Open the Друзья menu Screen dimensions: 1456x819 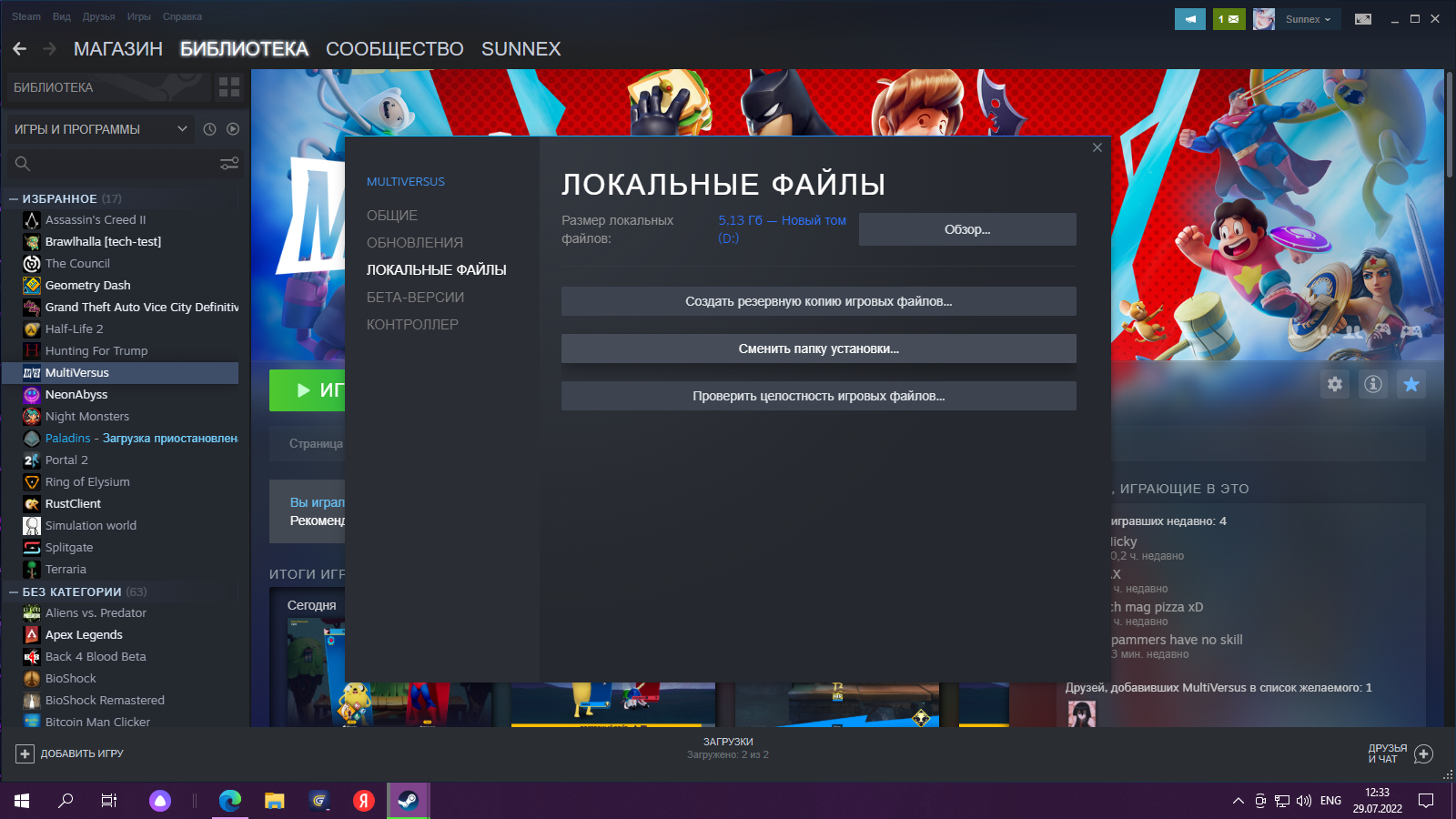tap(98, 16)
